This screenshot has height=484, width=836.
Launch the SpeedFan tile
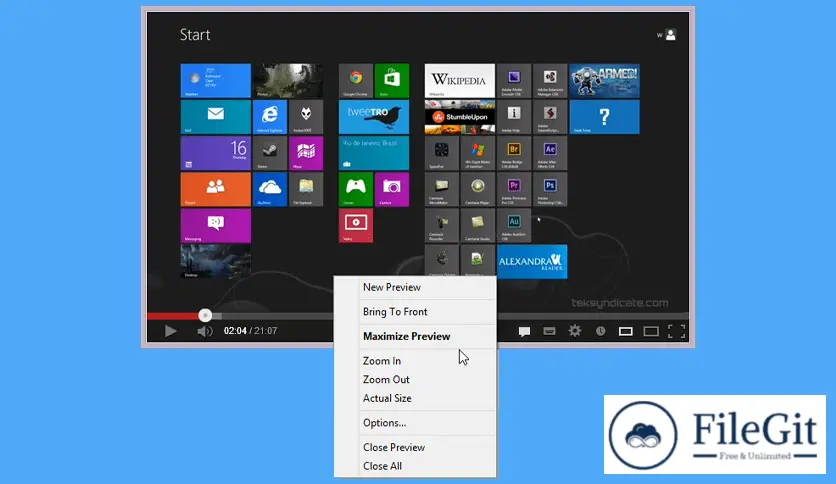coord(441,153)
